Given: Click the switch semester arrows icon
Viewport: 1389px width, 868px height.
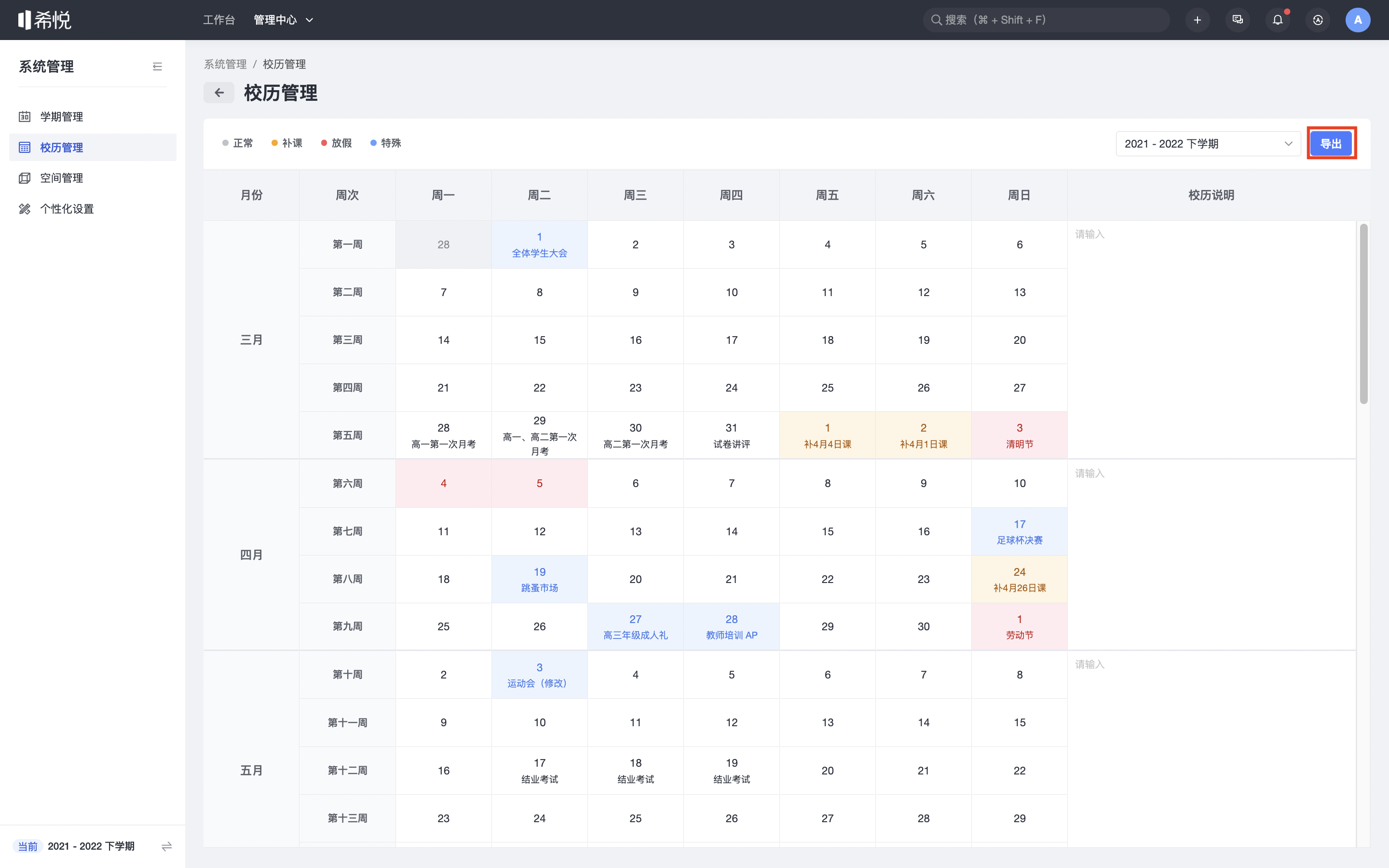Looking at the screenshot, I should point(166,846).
